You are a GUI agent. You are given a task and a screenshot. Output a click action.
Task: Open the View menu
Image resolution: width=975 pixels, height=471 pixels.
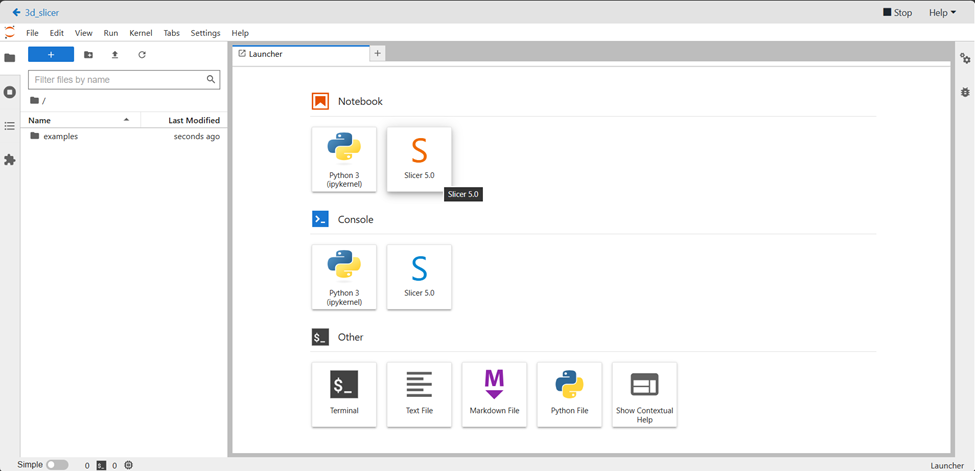[83, 33]
